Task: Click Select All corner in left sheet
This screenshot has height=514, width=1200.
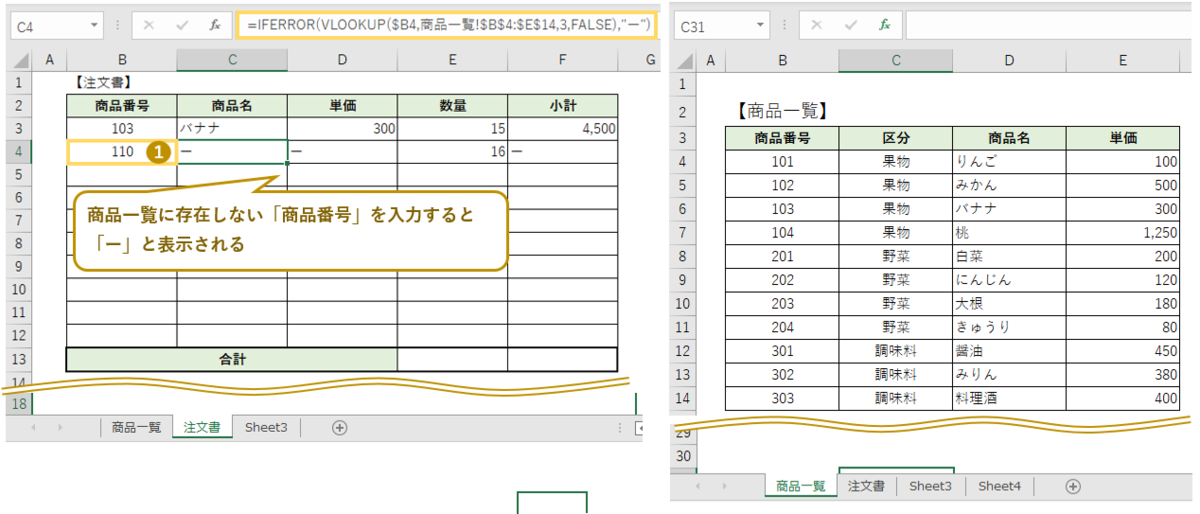Action: 20,61
